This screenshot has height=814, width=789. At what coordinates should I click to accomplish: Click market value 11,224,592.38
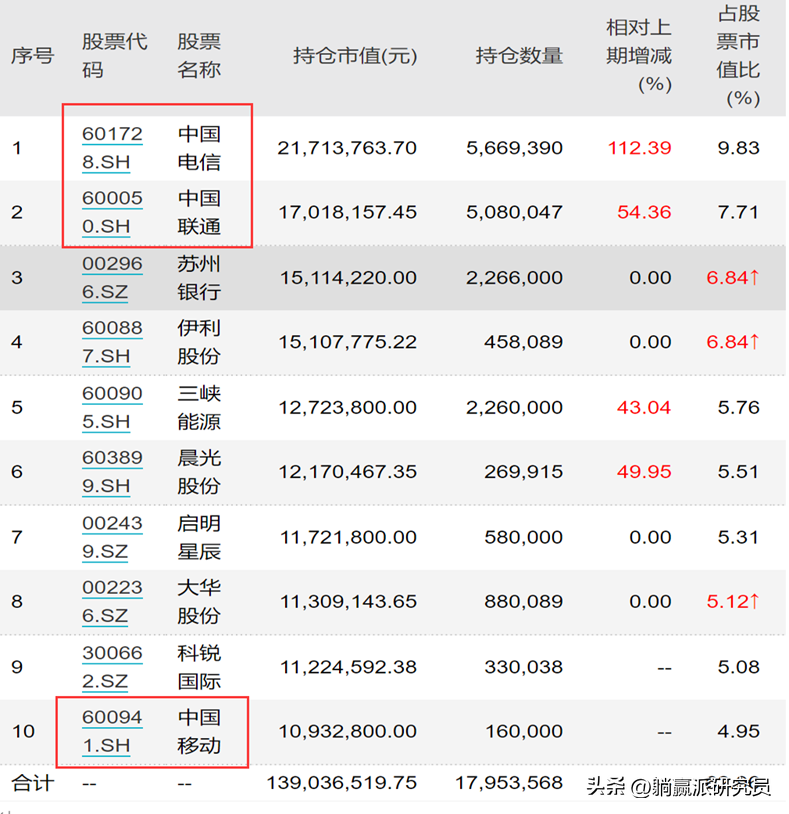348,667
